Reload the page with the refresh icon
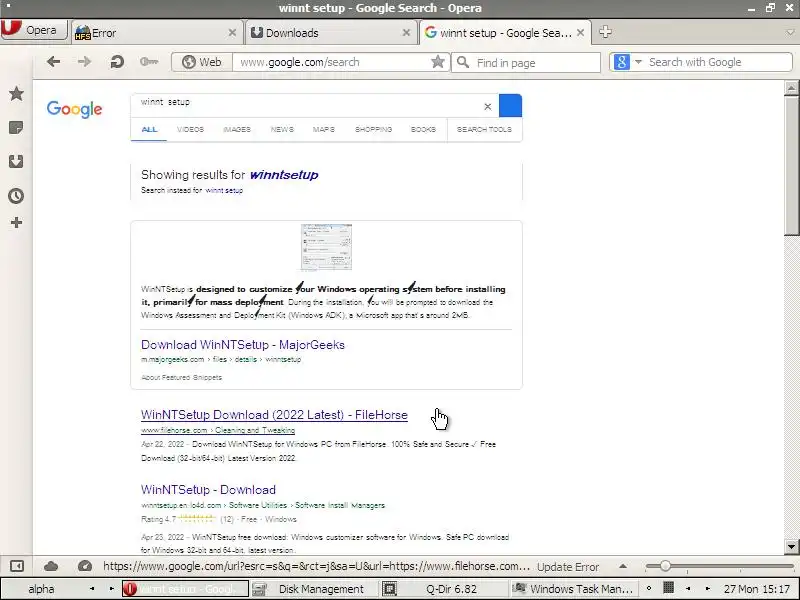 tap(117, 62)
